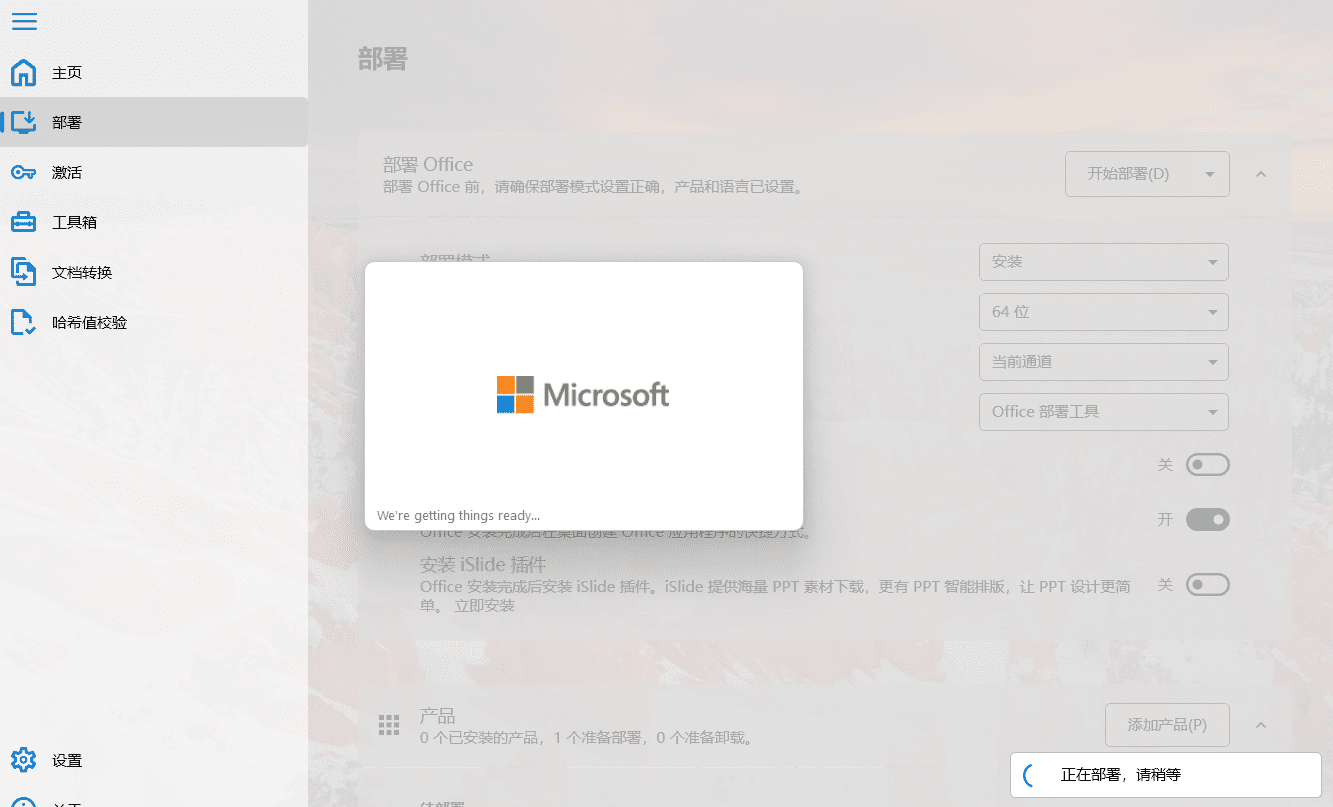Open the 激活 activation page
This screenshot has height=807, width=1333.
click(x=67, y=172)
